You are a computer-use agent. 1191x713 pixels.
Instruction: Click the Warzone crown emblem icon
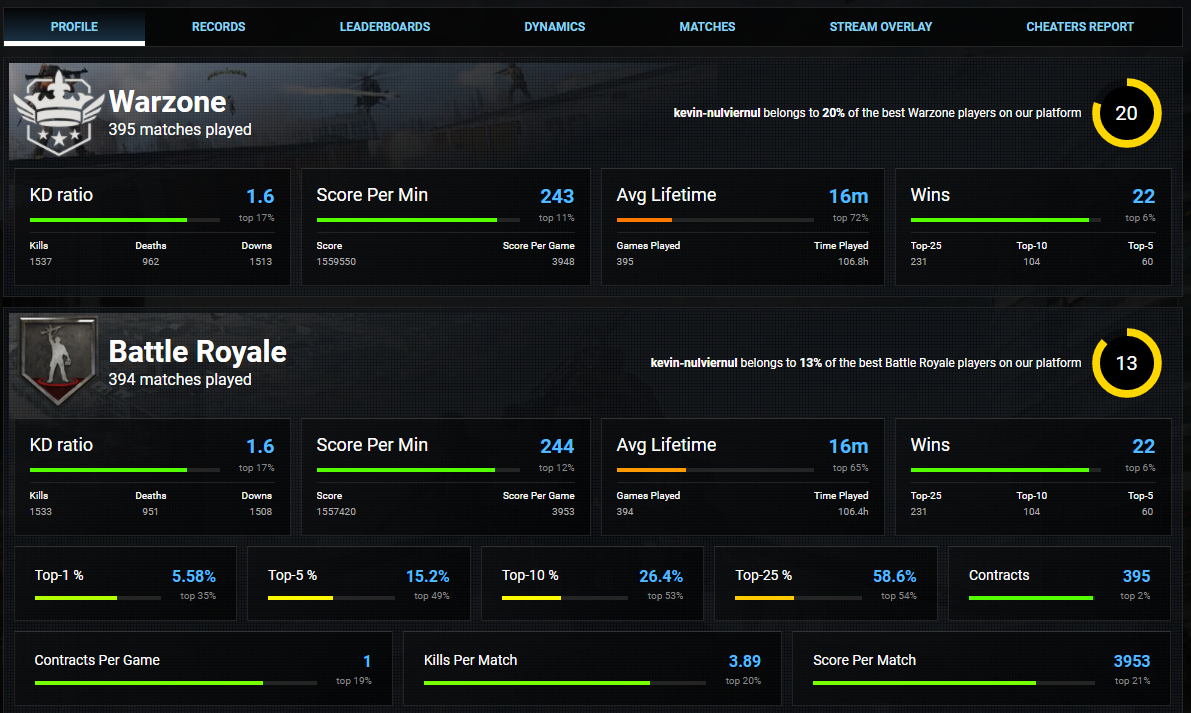pos(58,111)
